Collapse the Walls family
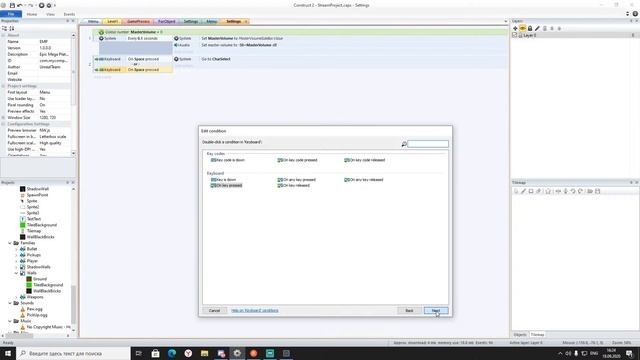This screenshot has width=640, height=360. 17,273
